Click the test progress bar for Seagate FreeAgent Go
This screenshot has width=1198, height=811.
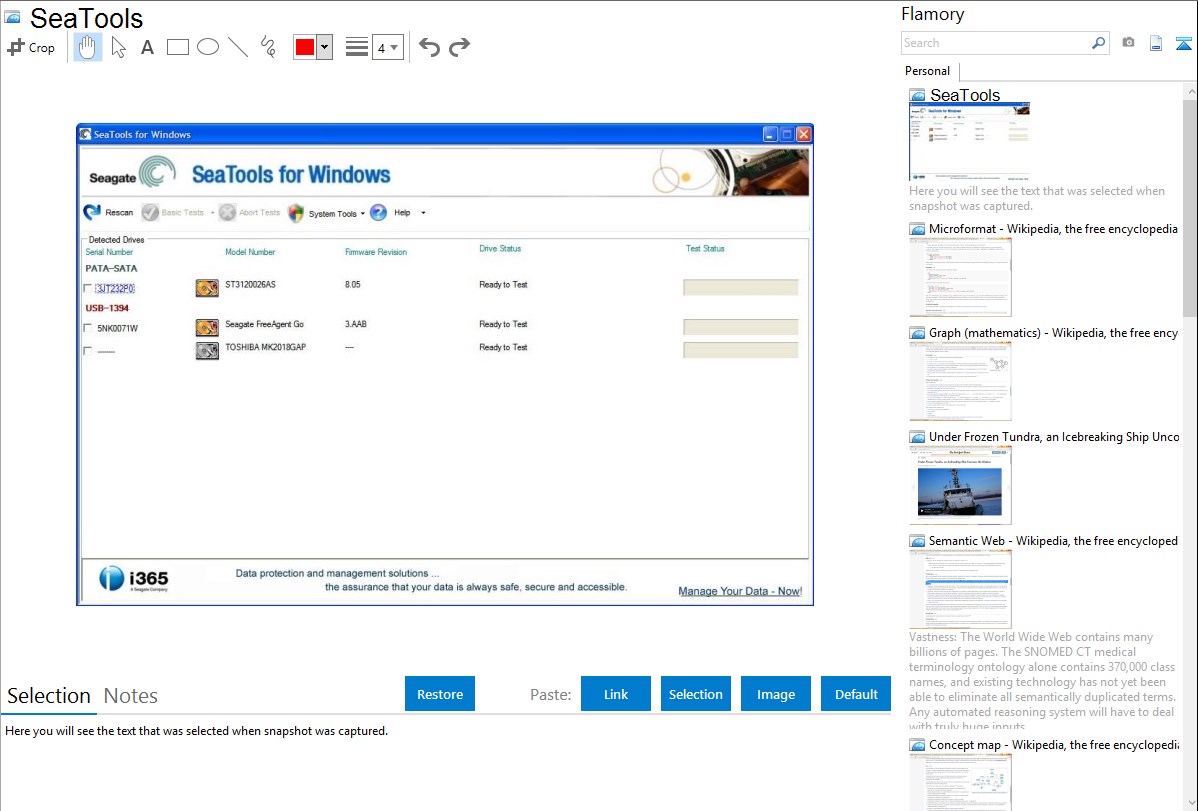coord(740,327)
